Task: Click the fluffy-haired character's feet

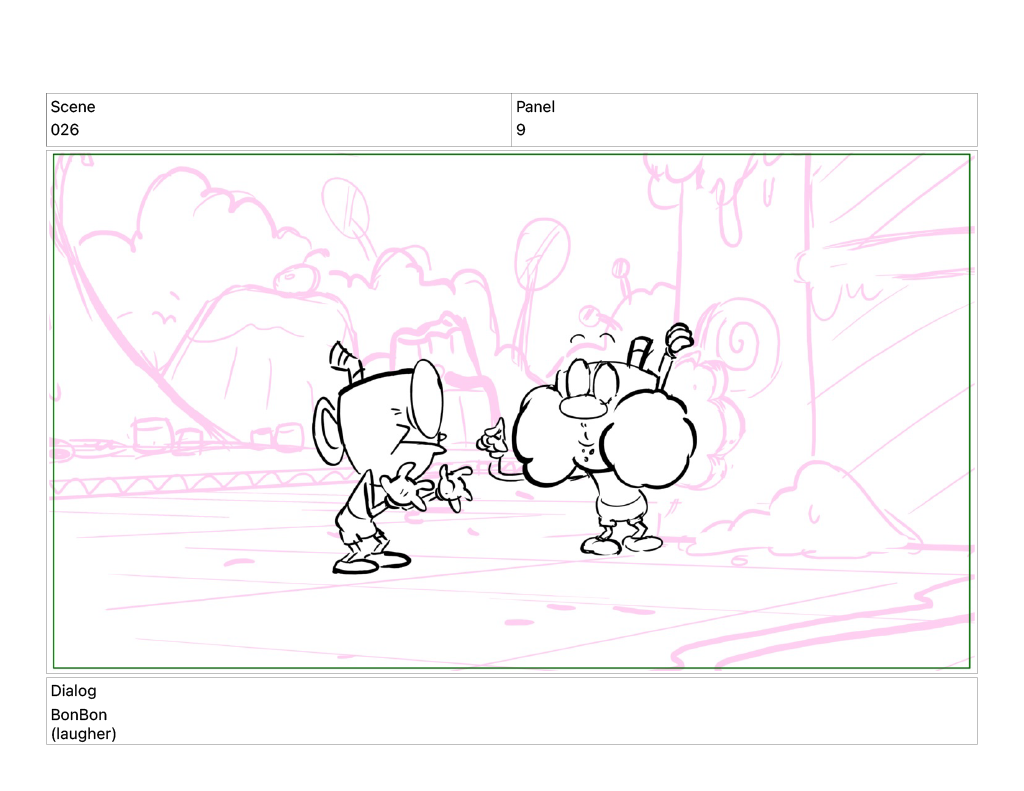Action: tap(622, 545)
